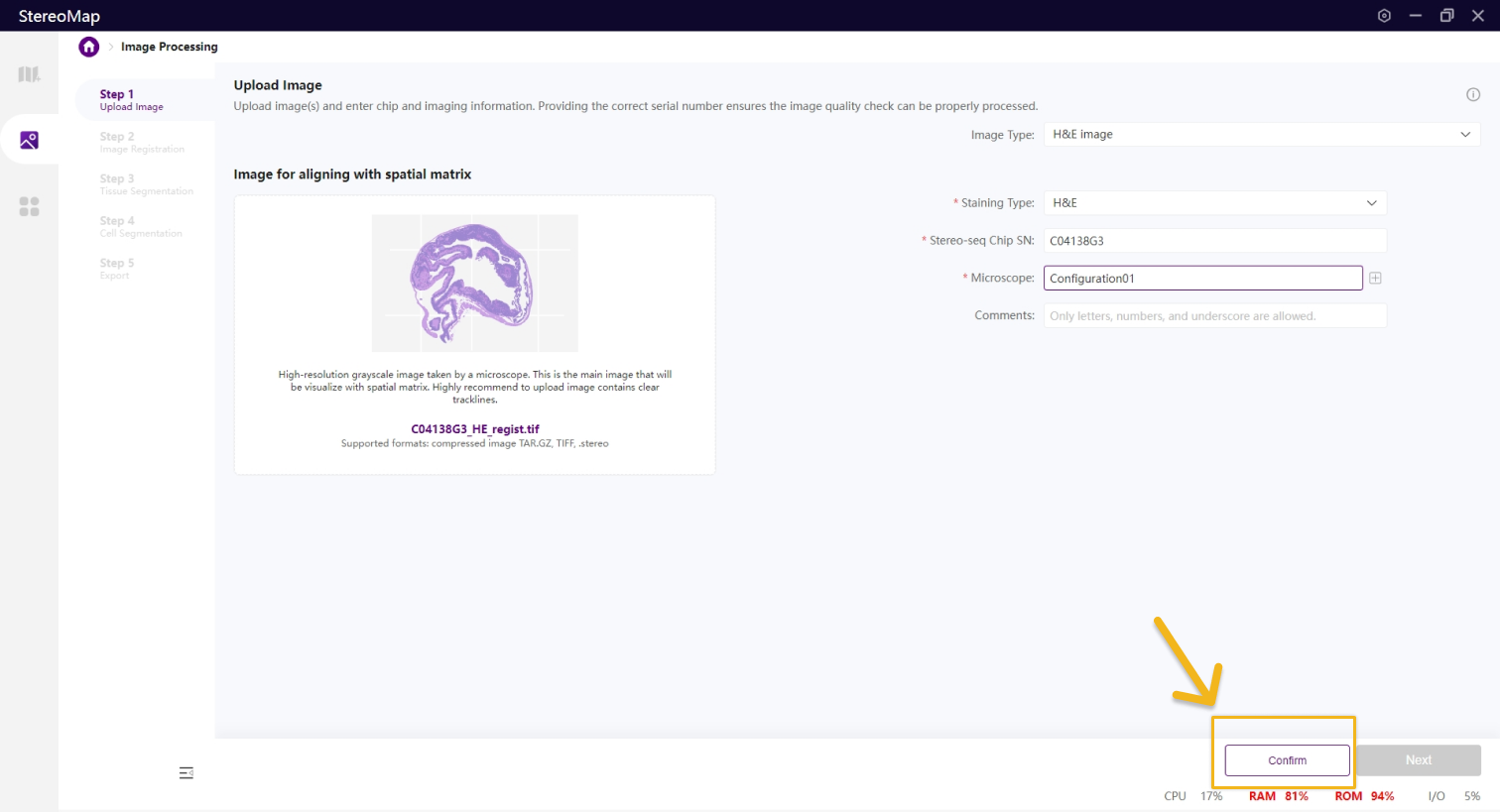Click the info icon beside Upload Image
This screenshot has width=1500, height=812.
coord(1472,95)
